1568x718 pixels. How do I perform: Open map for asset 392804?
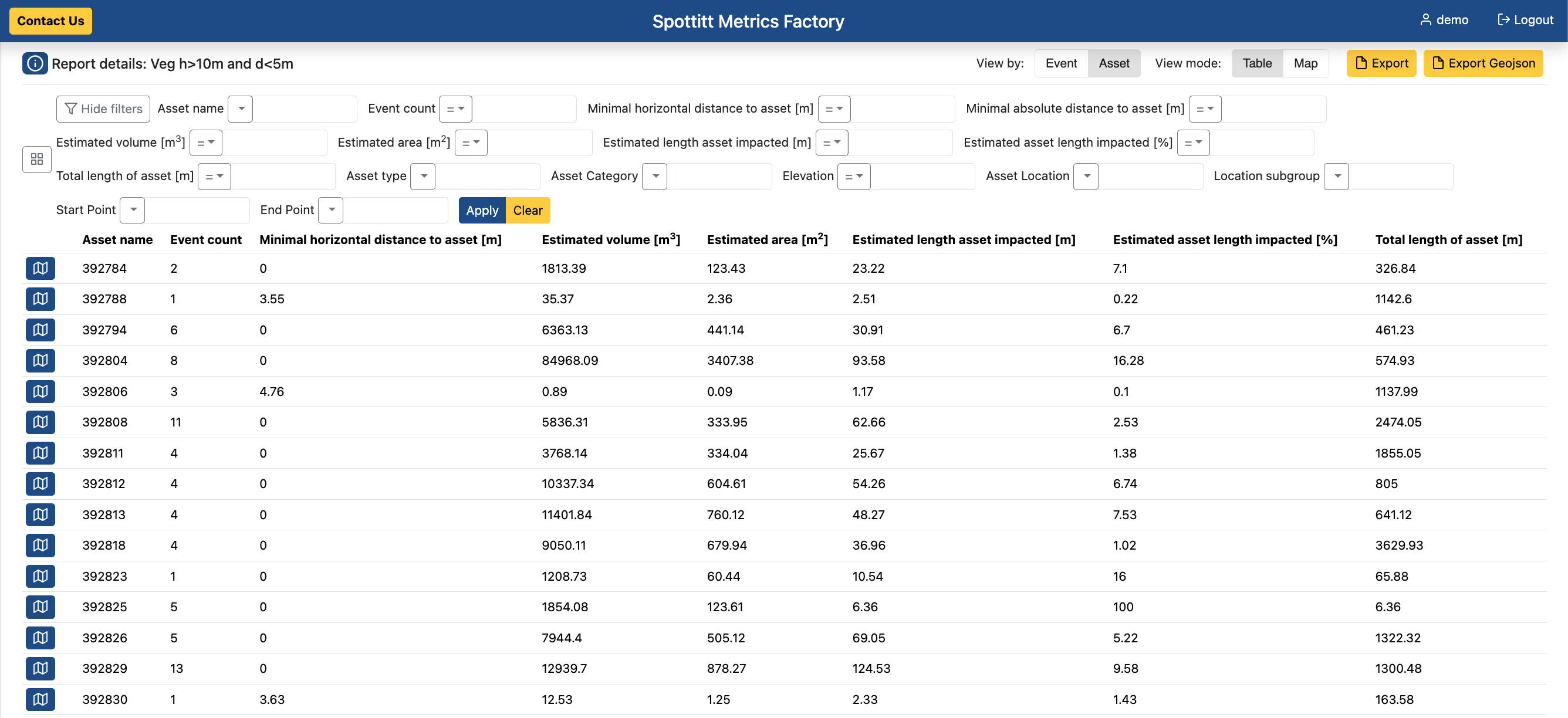click(40, 360)
